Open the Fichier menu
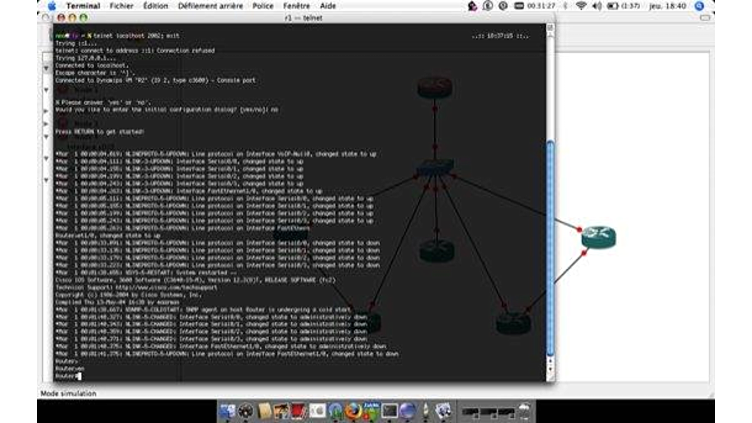The width and height of the screenshot is (752, 423). [123, 5]
